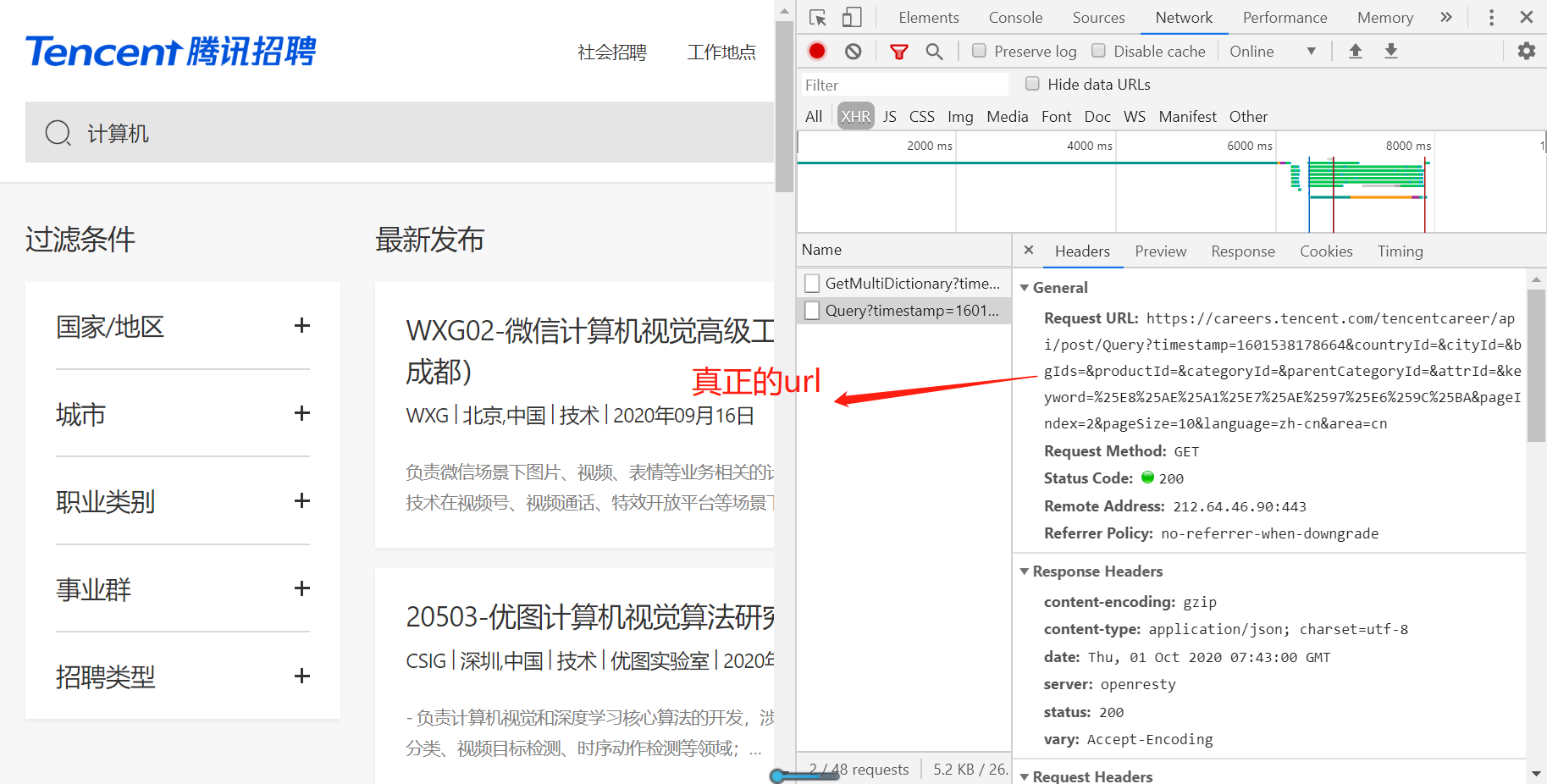
Task: Expand 招聘类型 filter
Action: (x=301, y=676)
